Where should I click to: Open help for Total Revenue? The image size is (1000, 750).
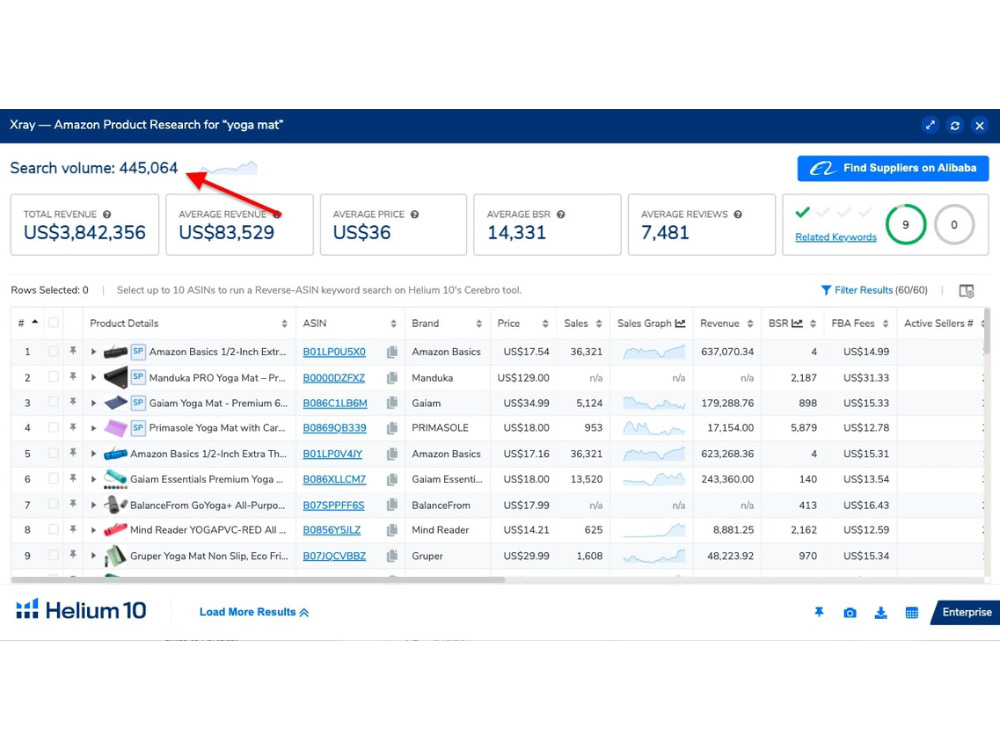[x=107, y=214]
